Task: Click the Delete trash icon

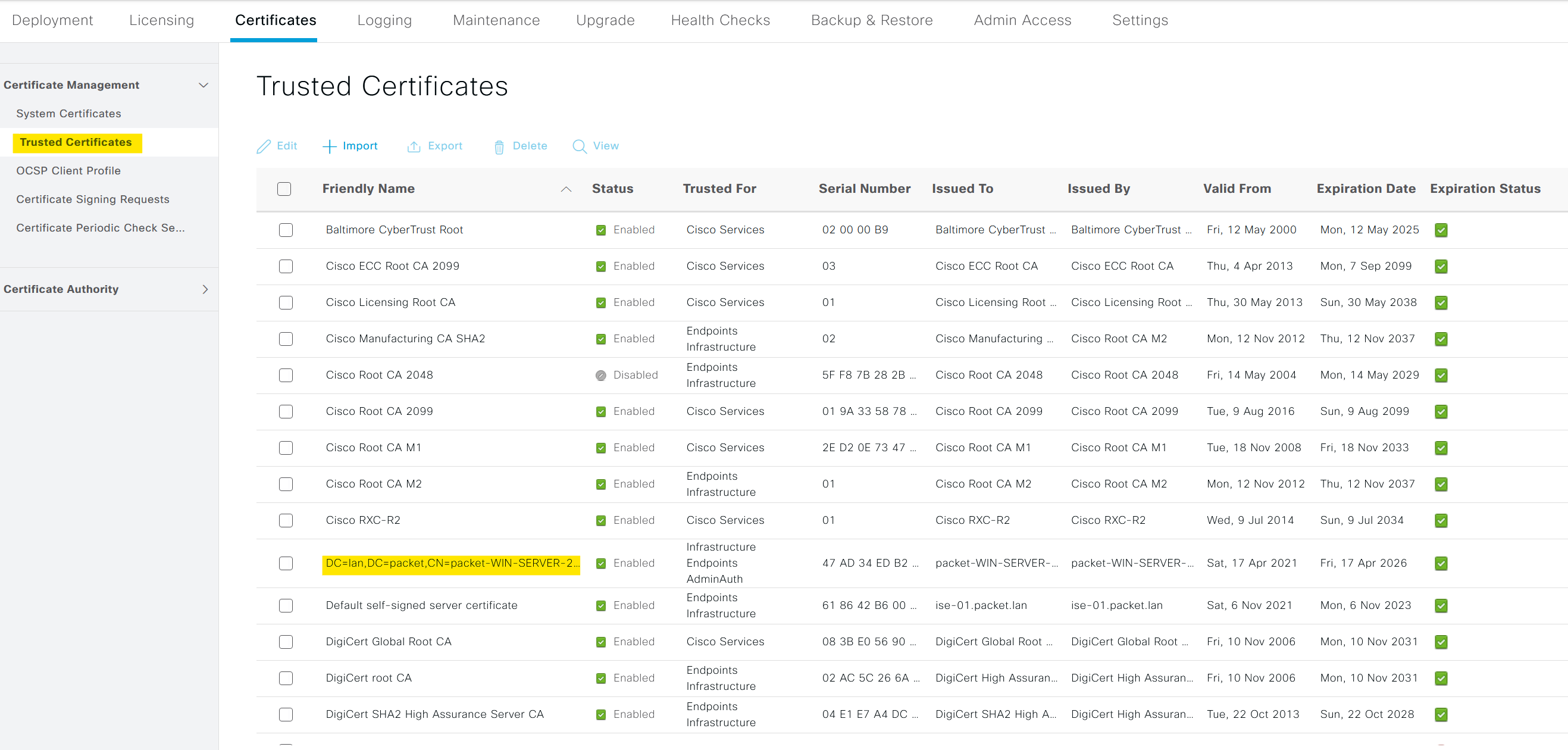Action: click(499, 146)
